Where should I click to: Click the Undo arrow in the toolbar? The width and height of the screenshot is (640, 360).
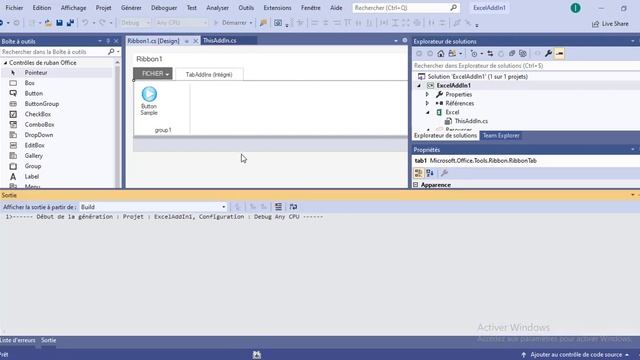click(x=85, y=23)
